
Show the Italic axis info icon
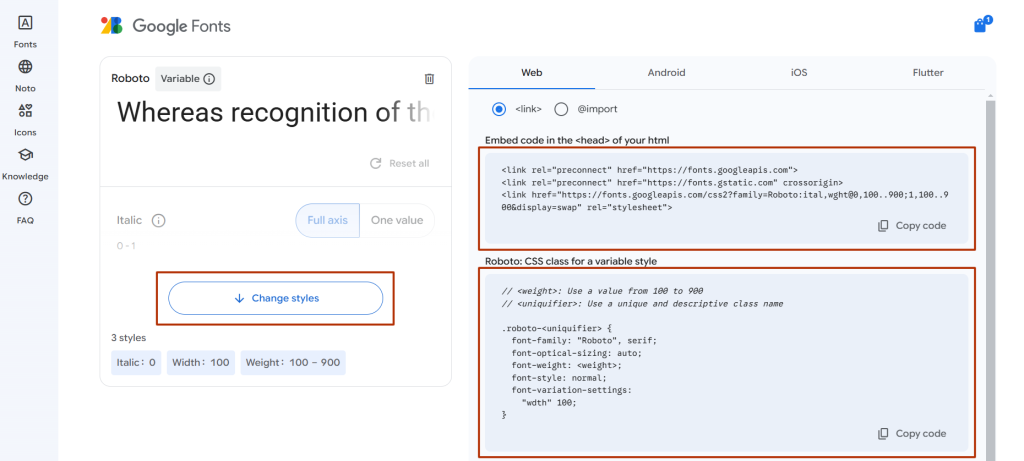(x=158, y=221)
